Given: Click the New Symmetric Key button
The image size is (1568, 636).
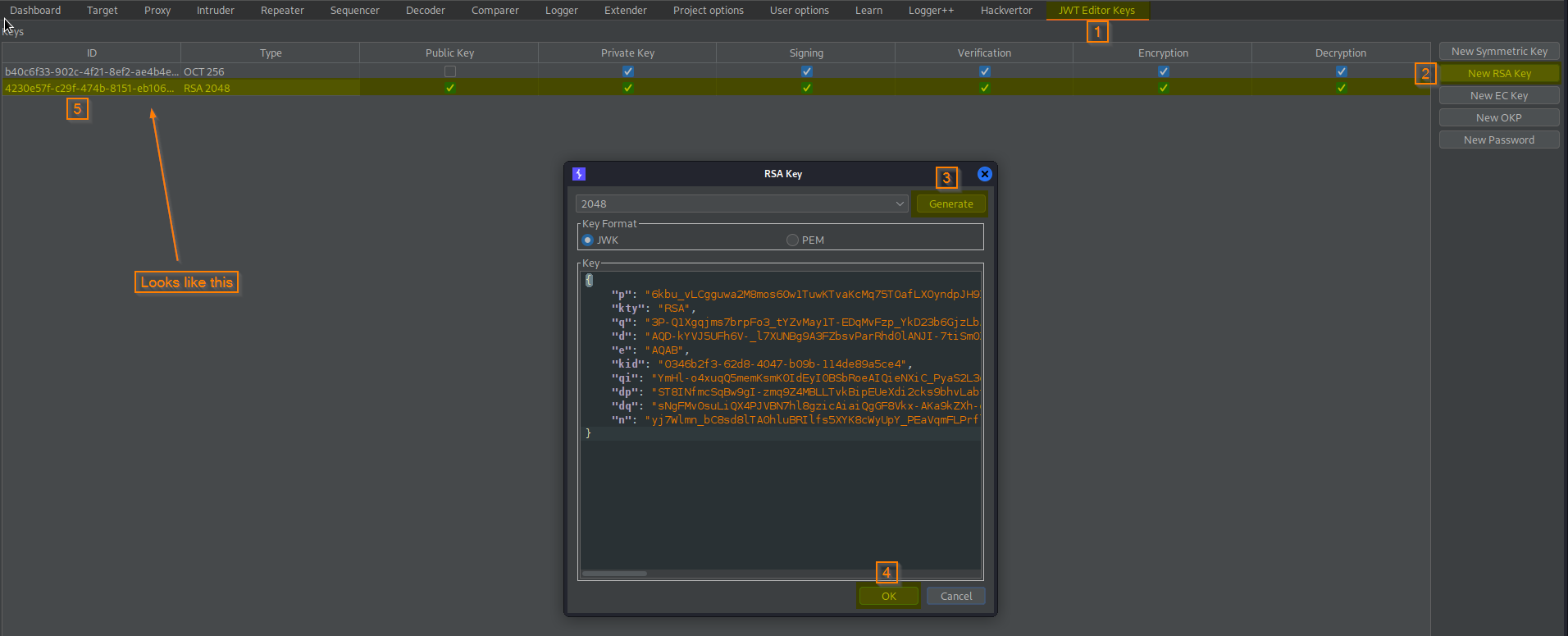Looking at the screenshot, I should click(1499, 51).
